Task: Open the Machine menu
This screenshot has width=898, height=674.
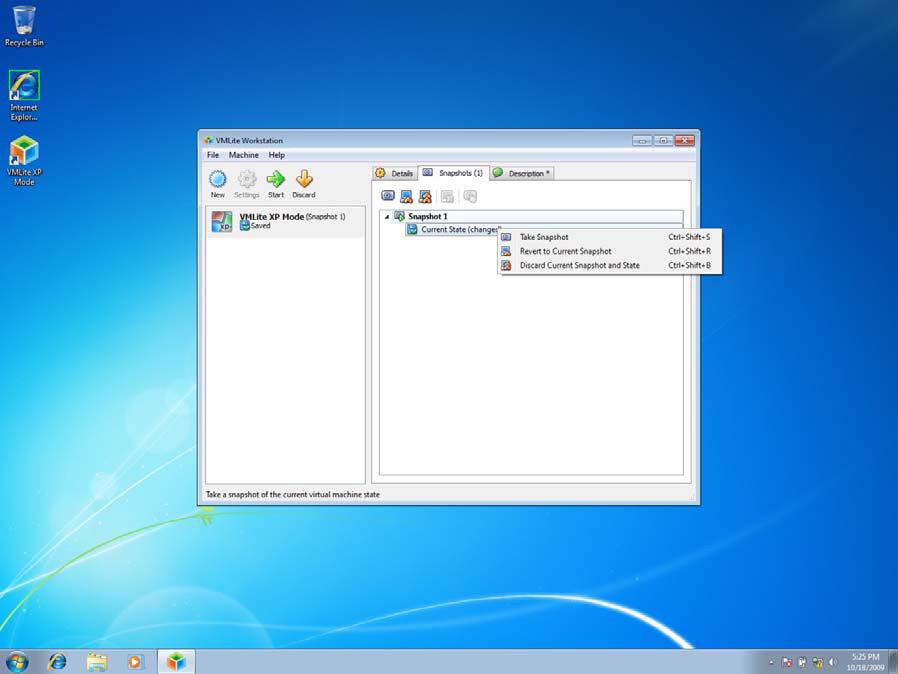Action: 243,155
